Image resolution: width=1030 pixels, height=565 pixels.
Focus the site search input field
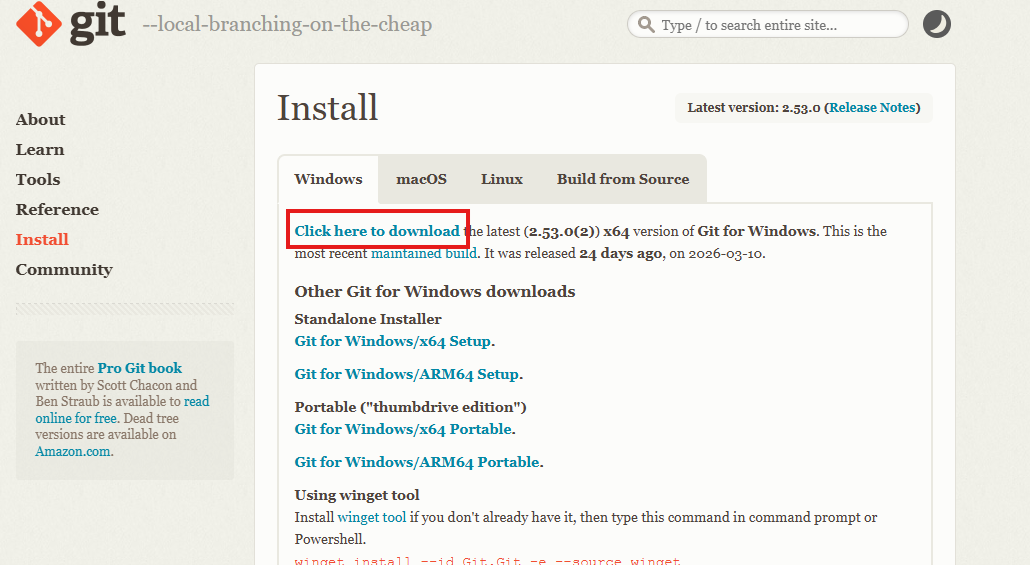tap(767, 25)
